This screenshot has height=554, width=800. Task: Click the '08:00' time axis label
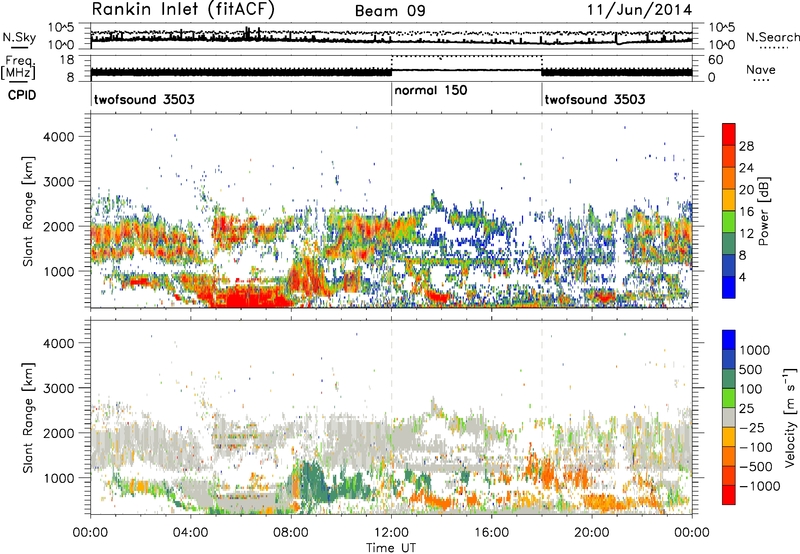point(291,533)
